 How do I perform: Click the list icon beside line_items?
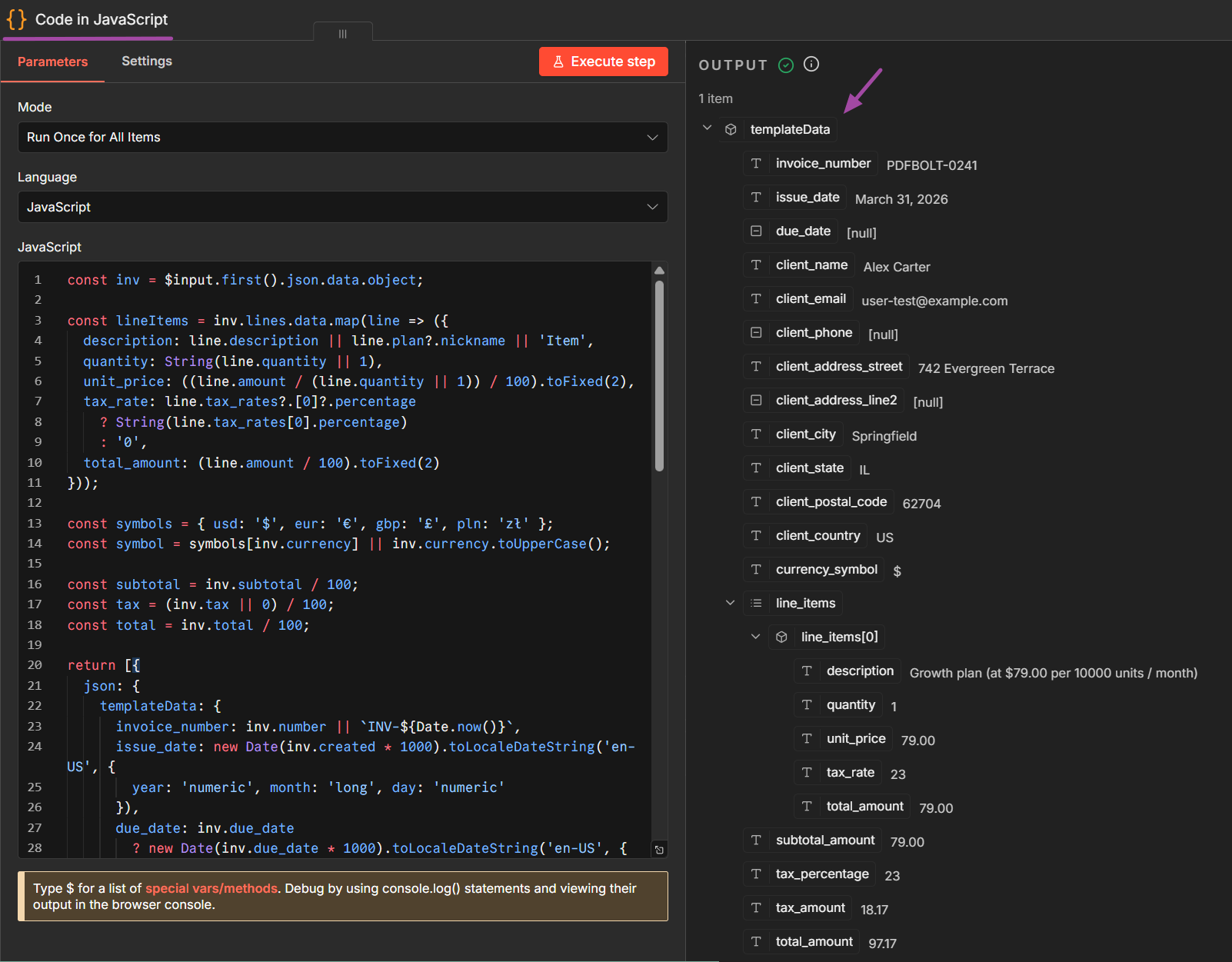756,603
